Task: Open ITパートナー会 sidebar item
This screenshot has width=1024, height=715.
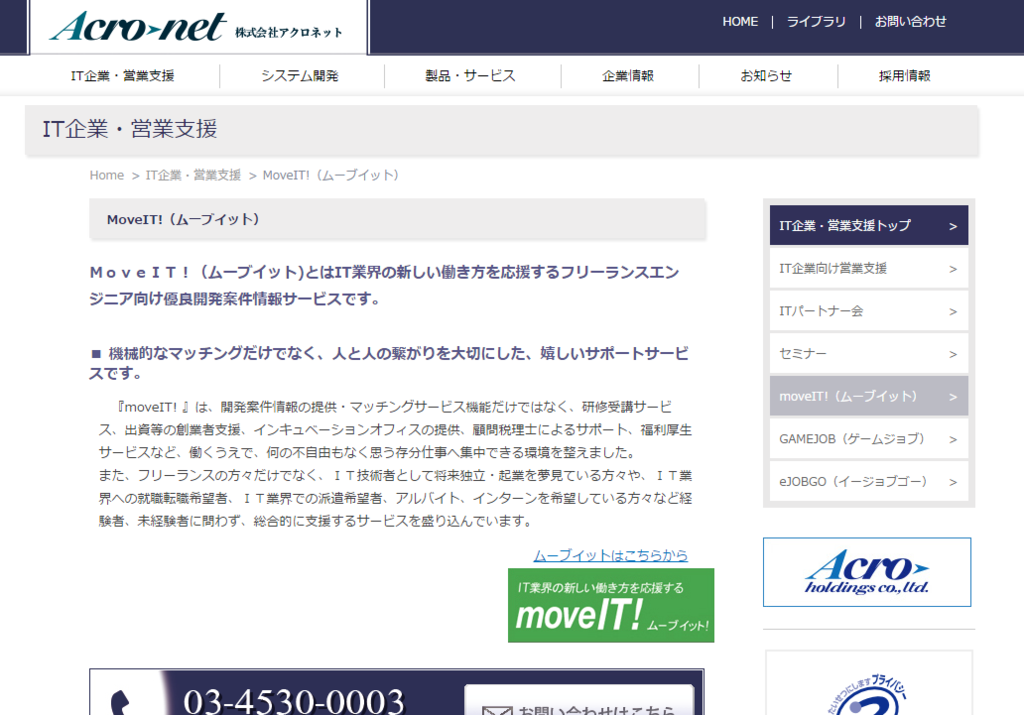Action: click(x=869, y=311)
